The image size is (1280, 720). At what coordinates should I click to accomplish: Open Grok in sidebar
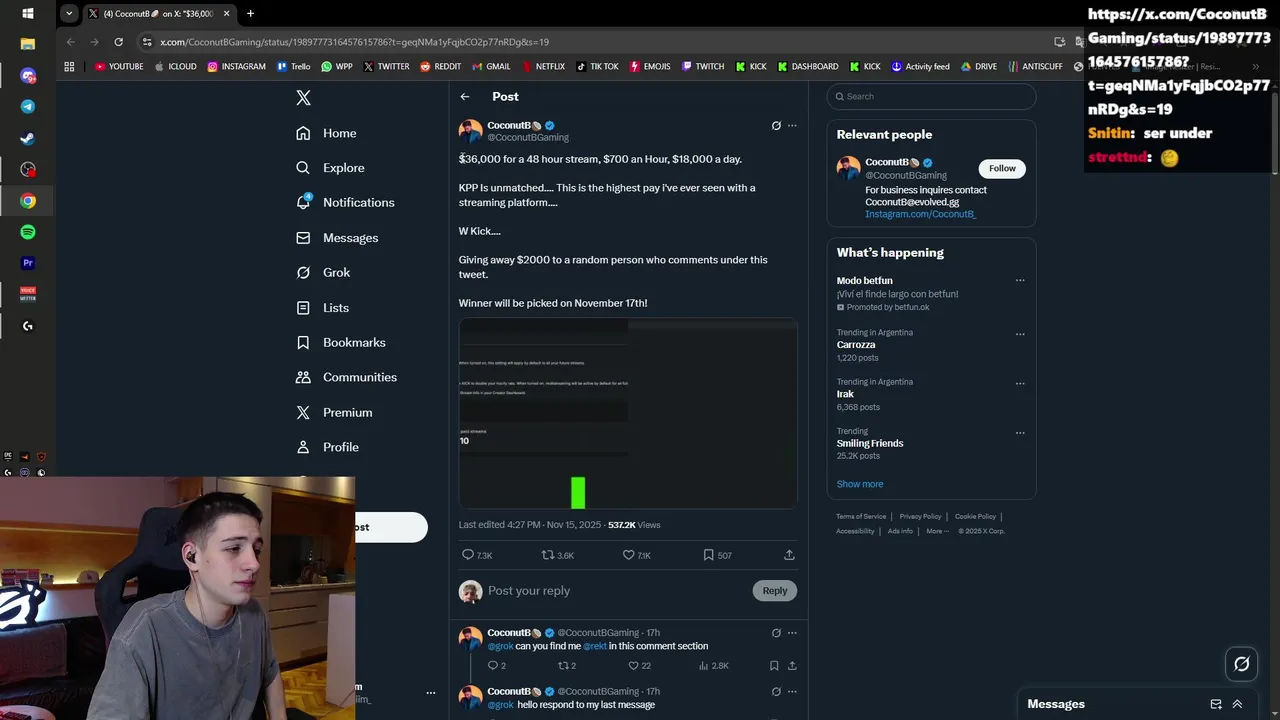(323, 272)
